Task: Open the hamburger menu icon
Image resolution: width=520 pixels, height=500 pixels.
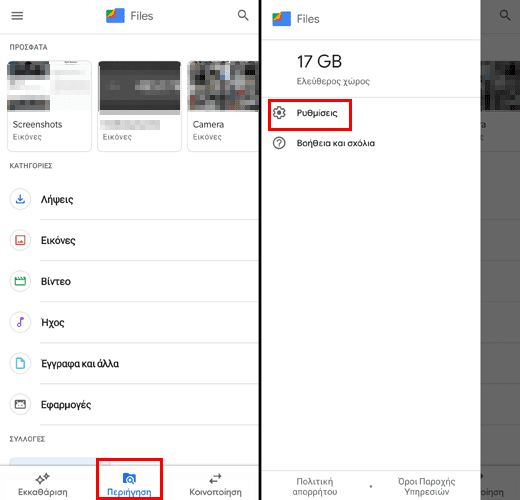Action: (x=17, y=16)
